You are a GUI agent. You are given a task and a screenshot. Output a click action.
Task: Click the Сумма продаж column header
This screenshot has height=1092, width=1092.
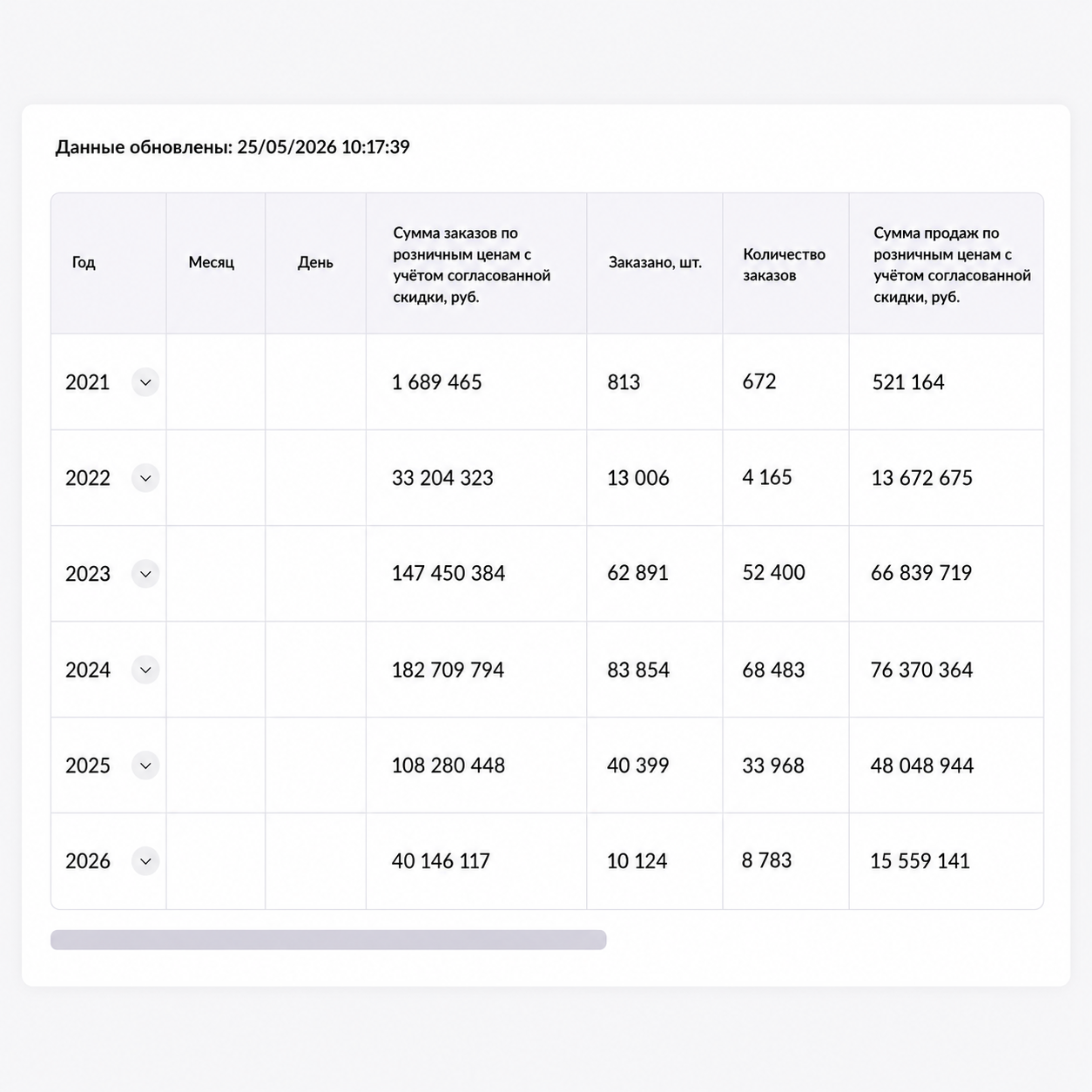953,265
